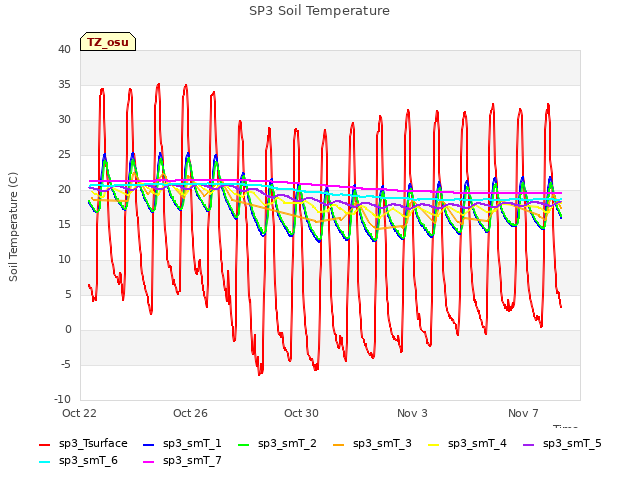Viewport: 640px width, 480px height.
Task: Click the 0 y-axis tick label
Action: 68,330
